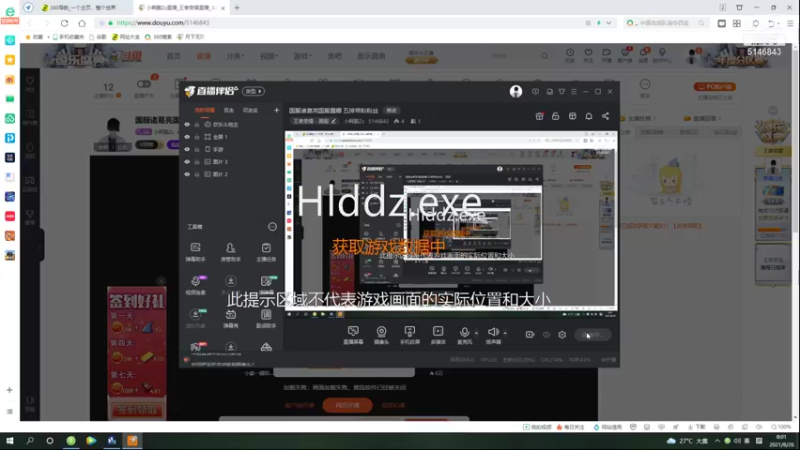Open the 弹幕助手 tool
This screenshot has height=450, width=800.
[195, 252]
